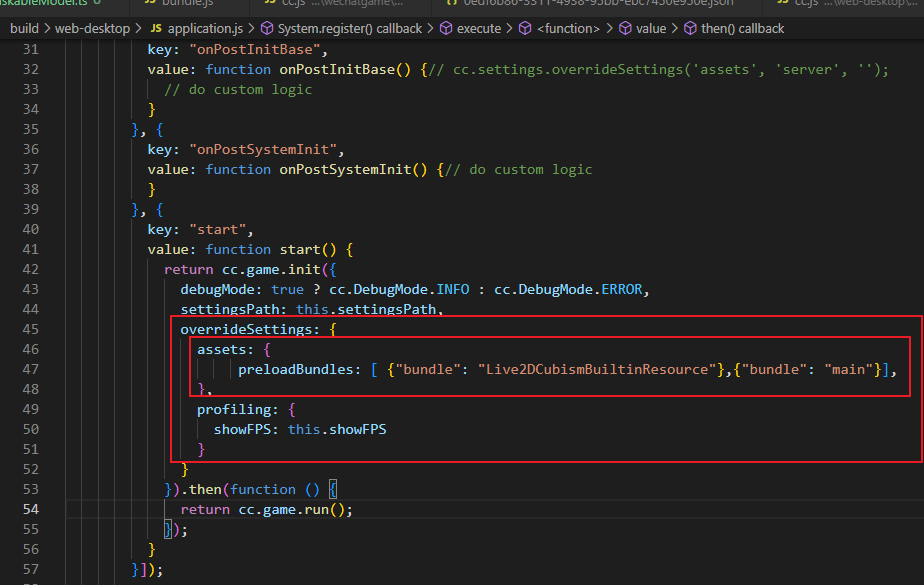Click the "Live2DCubismBuiltinResource" string
Image resolution: width=924 pixels, height=585 pixels.
tap(597, 369)
